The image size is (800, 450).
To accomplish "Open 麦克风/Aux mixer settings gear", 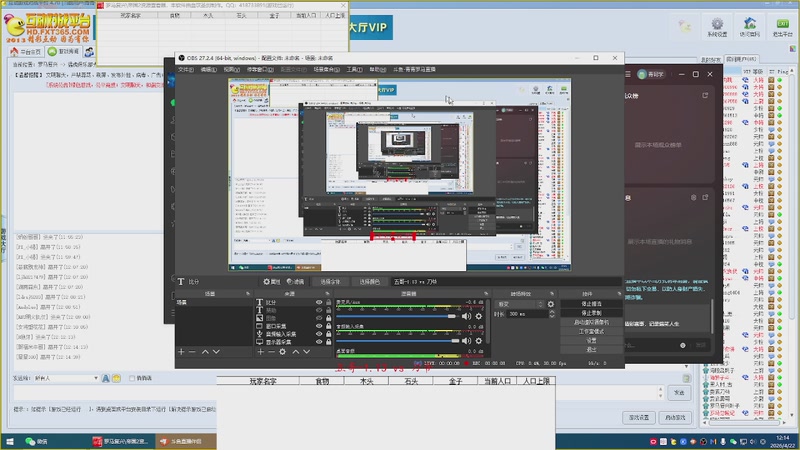I will (479, 316).
